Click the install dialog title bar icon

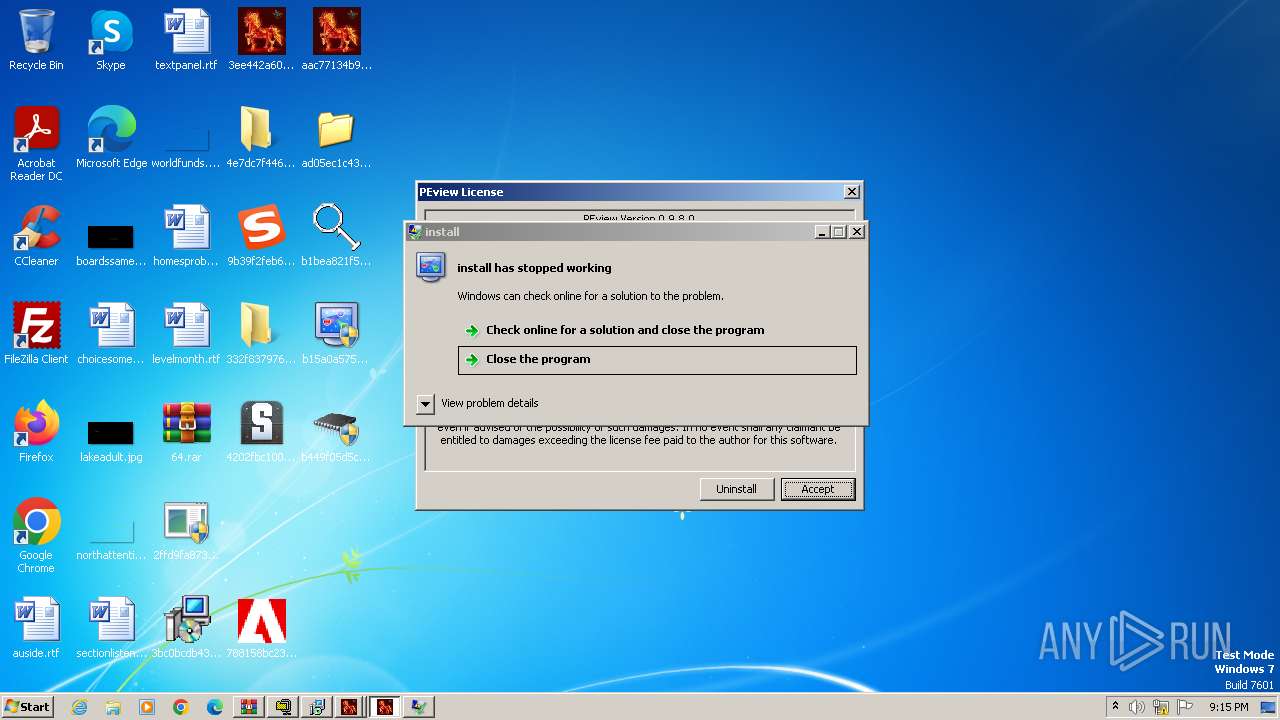(415, 231)
